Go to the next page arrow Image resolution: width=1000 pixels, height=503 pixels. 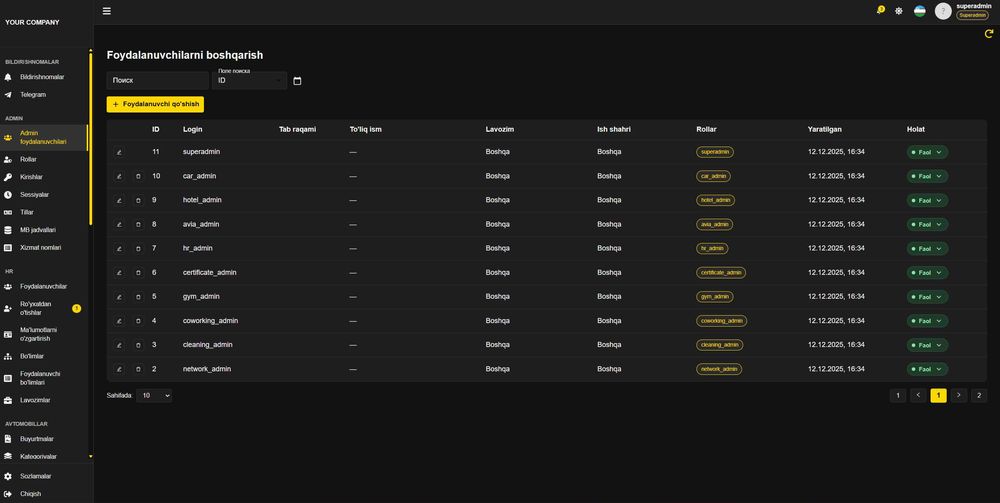(959, 395)
